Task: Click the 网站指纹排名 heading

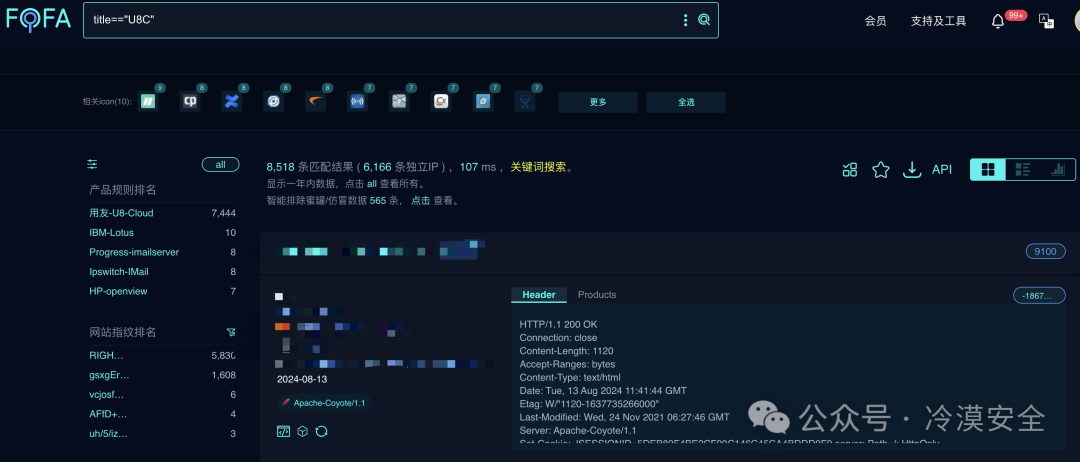Action: pyautogui.click(x=123, y=332)
